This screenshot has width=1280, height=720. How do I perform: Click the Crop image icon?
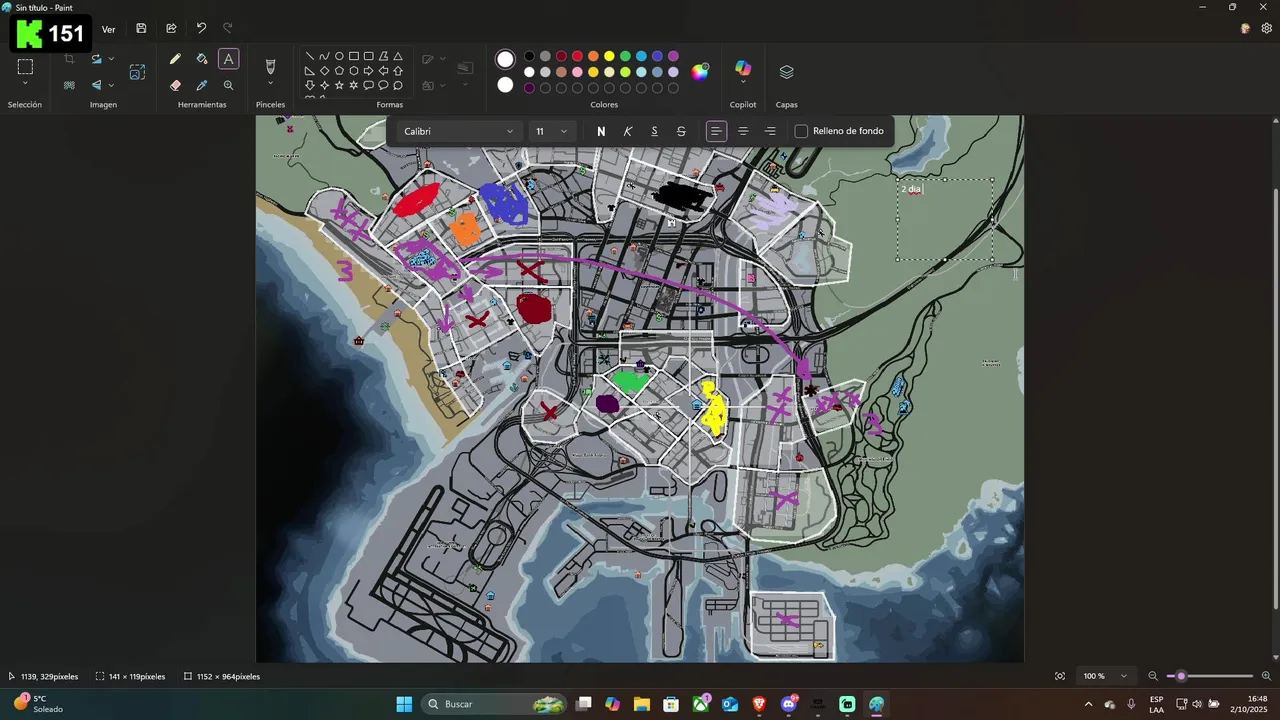point(69,59)
